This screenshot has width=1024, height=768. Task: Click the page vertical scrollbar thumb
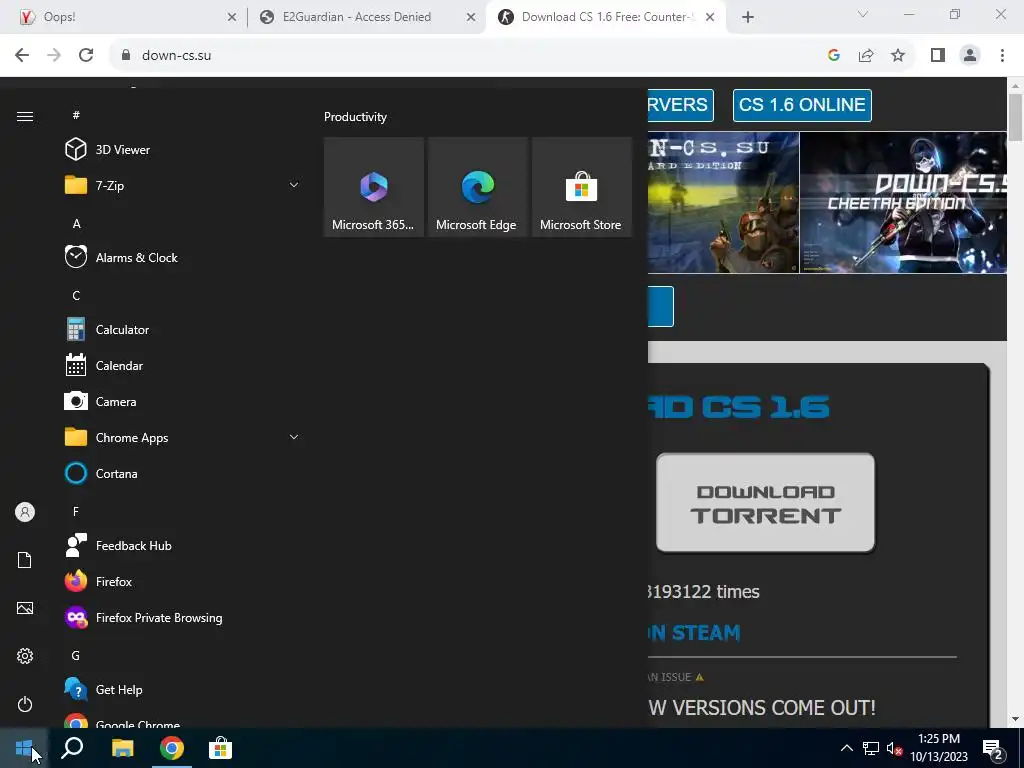click(x=1015, y=118)
